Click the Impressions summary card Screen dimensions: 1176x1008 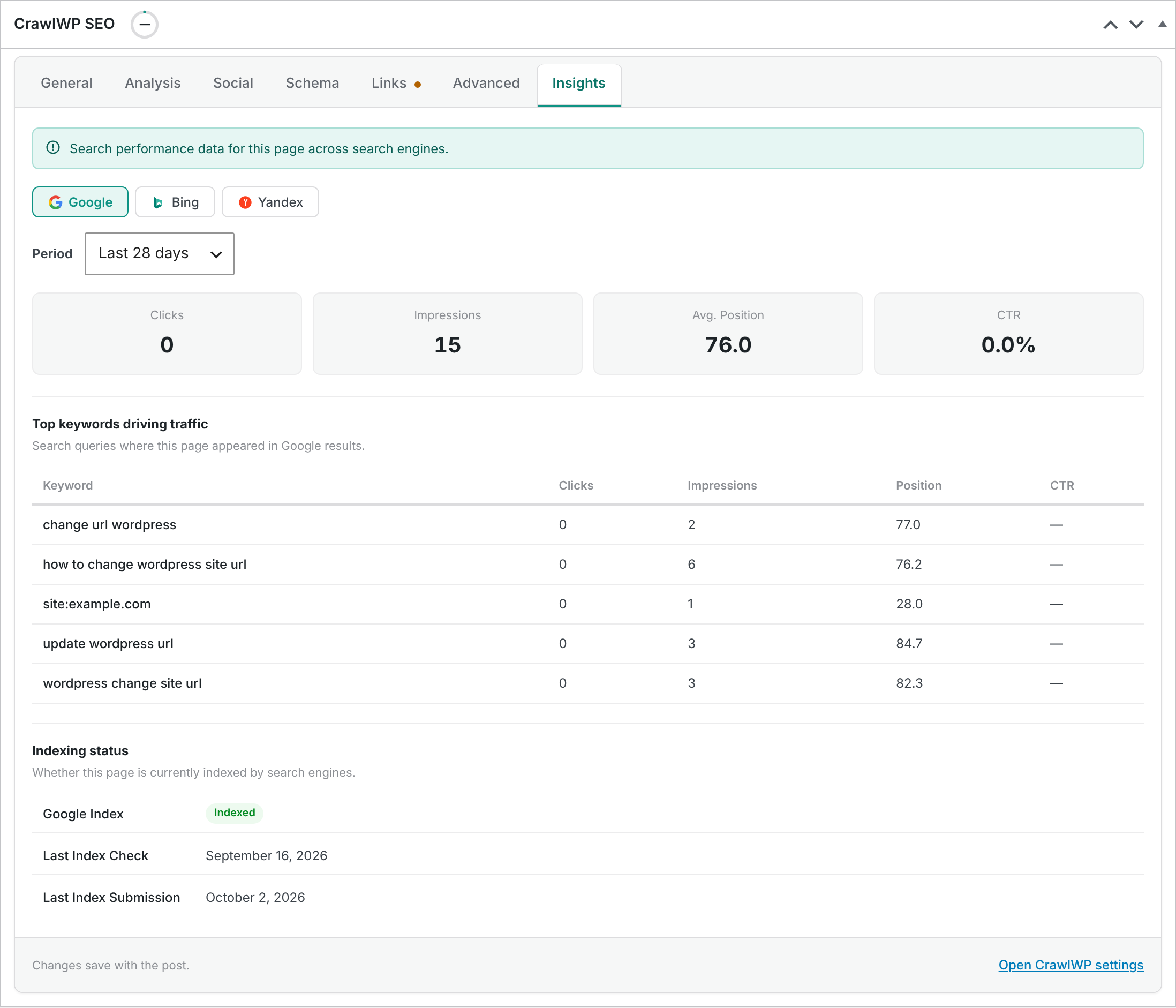tap(447, 334)
